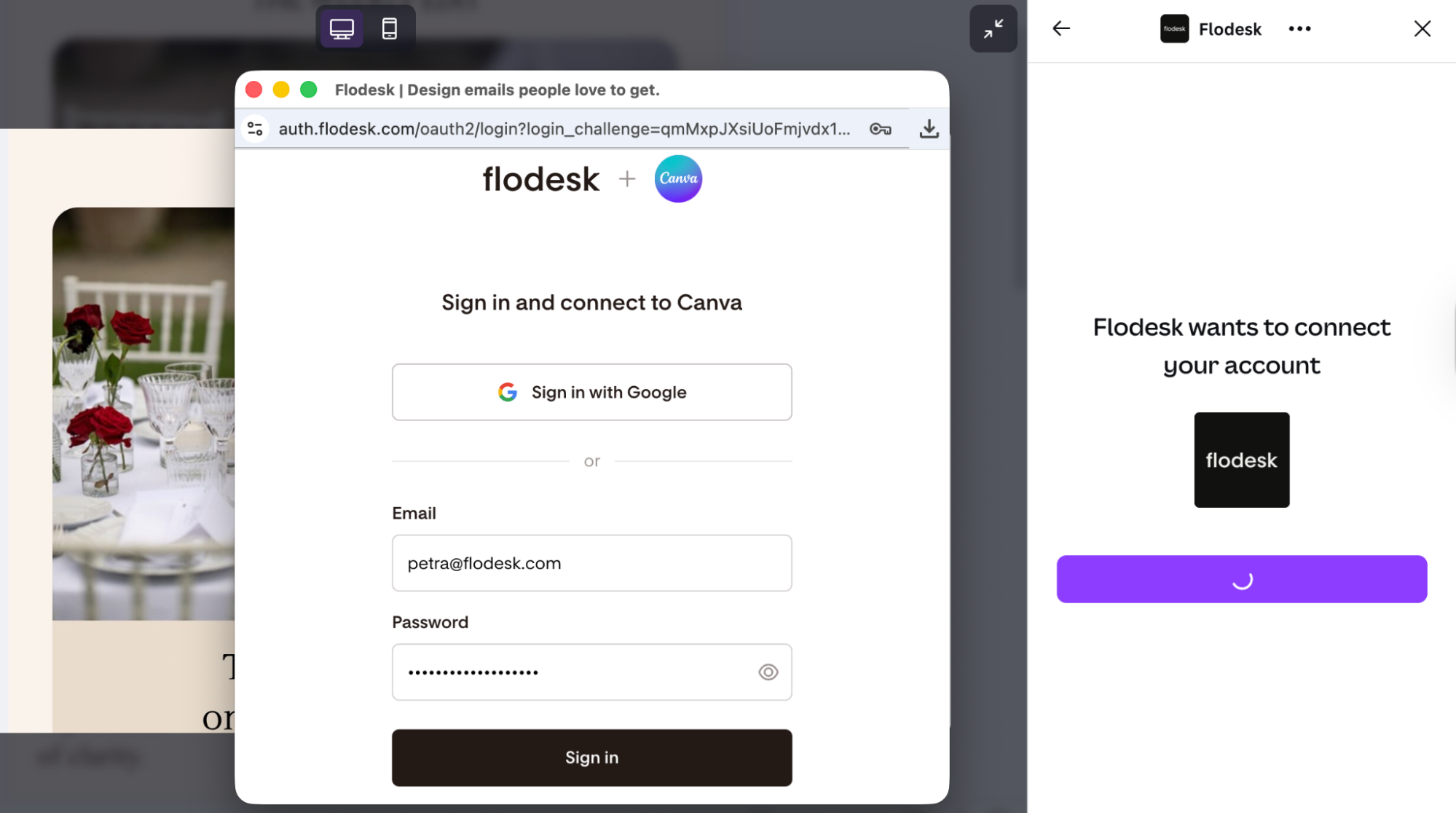This screenshot has width=1456, height=813.
Task: Sign in with Google
Action: (x=591, y=392)
